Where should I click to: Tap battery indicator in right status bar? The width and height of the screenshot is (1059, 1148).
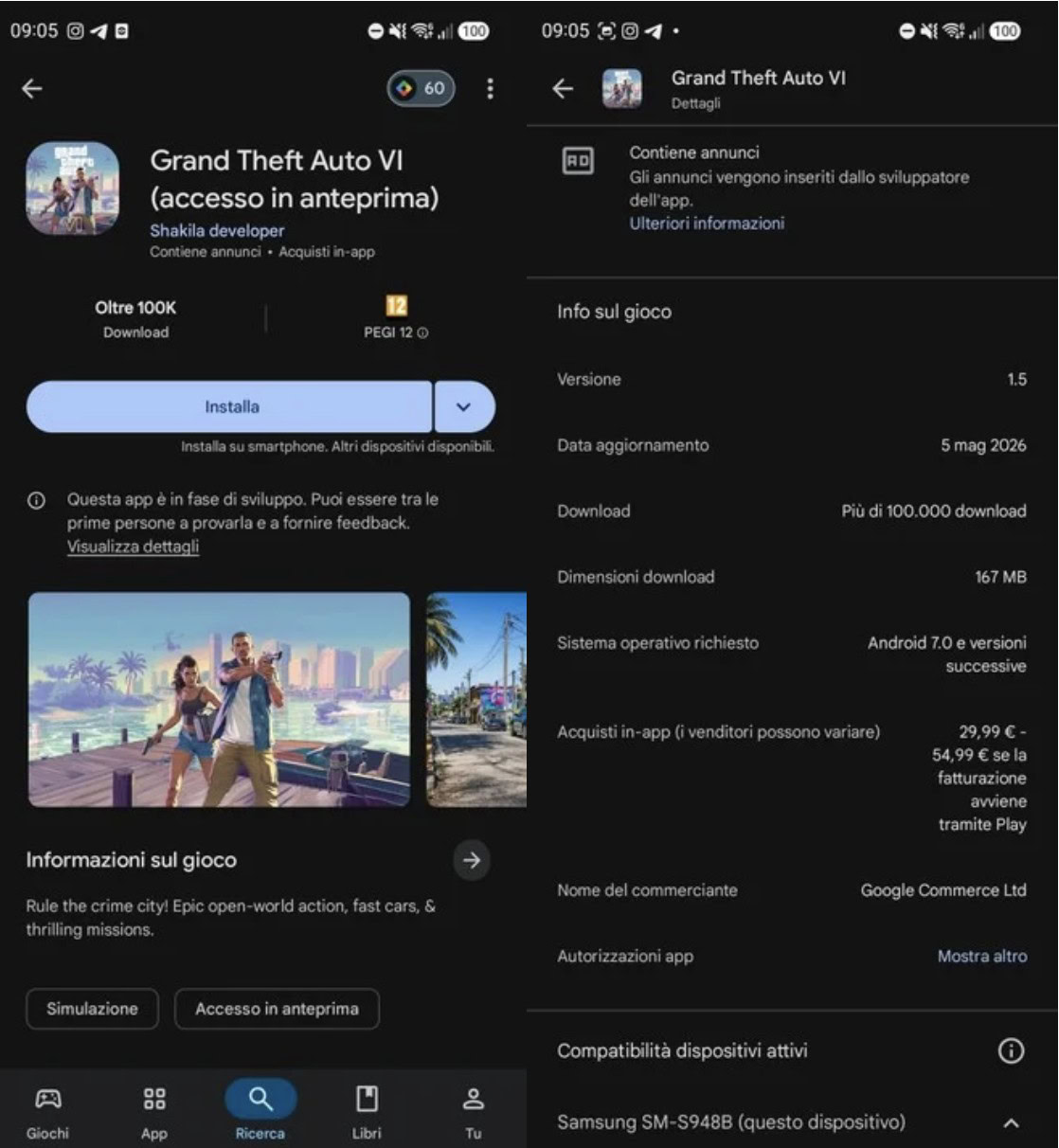[1005, 31]
